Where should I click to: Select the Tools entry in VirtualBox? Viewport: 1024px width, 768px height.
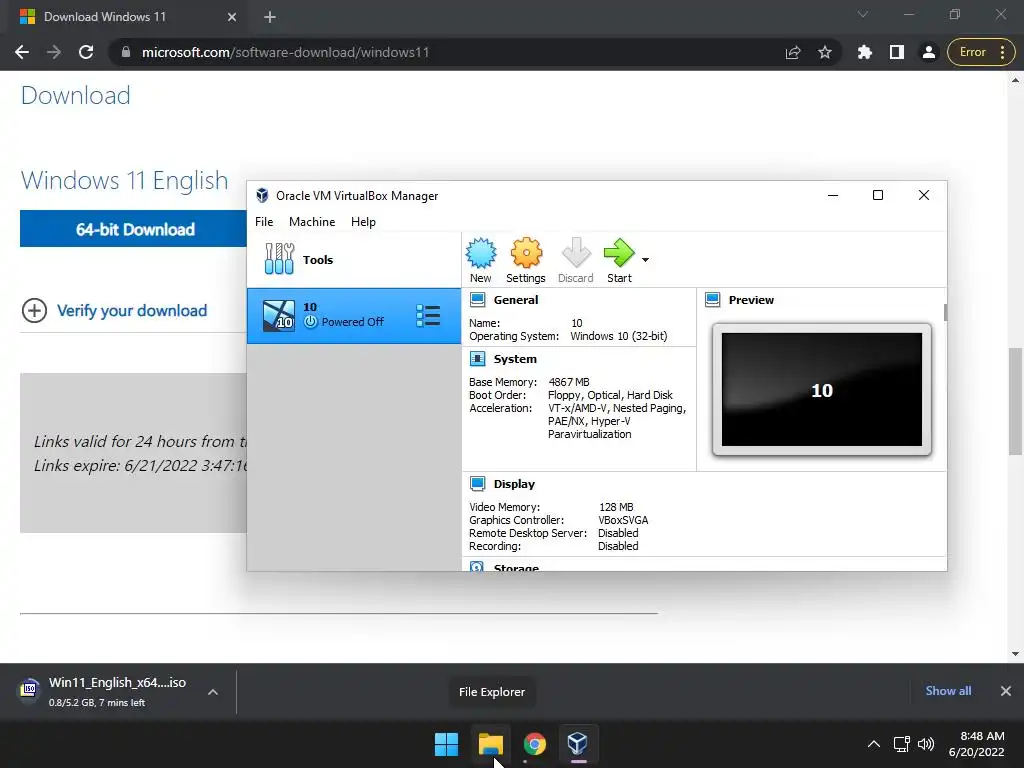coord(353,259)
